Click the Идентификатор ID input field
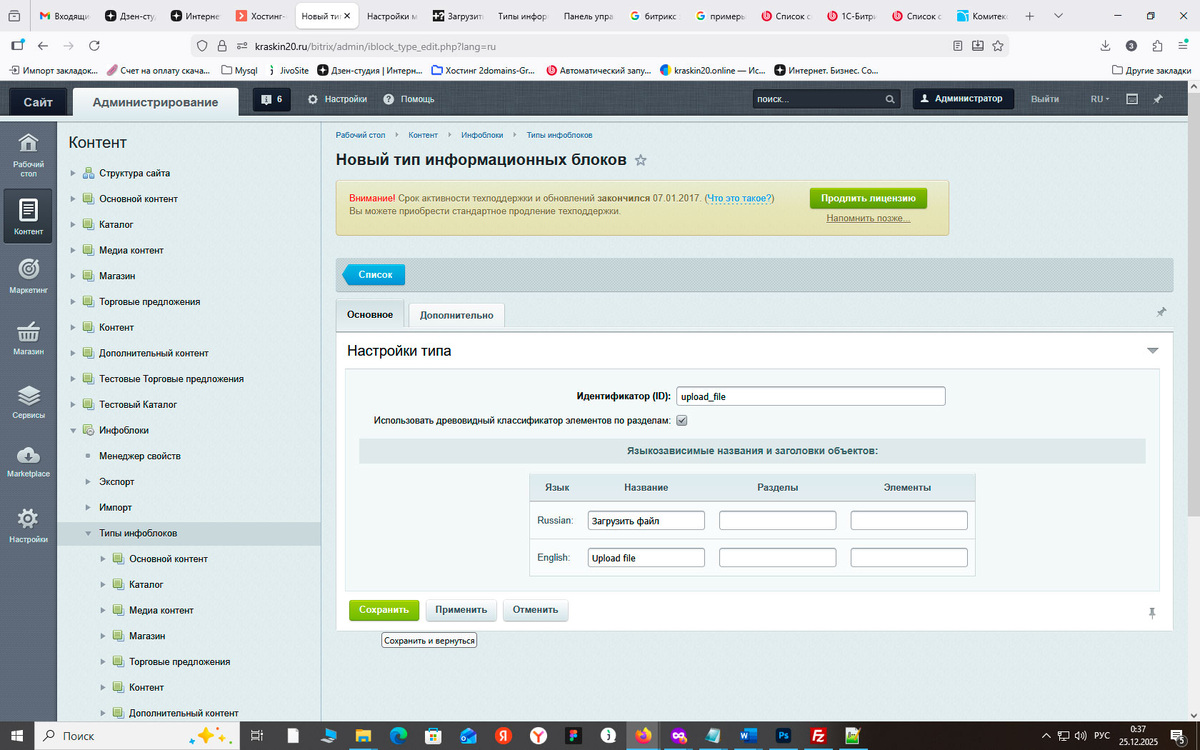The width and height of the screenshot is (1200, 750). (x=810, y=395)
